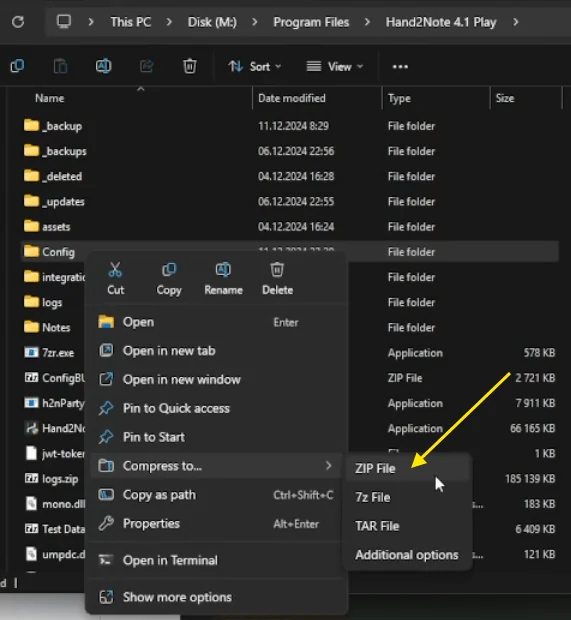The height and width of the screenshot is (620, 571).
Task: Open the three-dot See more menu
Action: [400, 66]
